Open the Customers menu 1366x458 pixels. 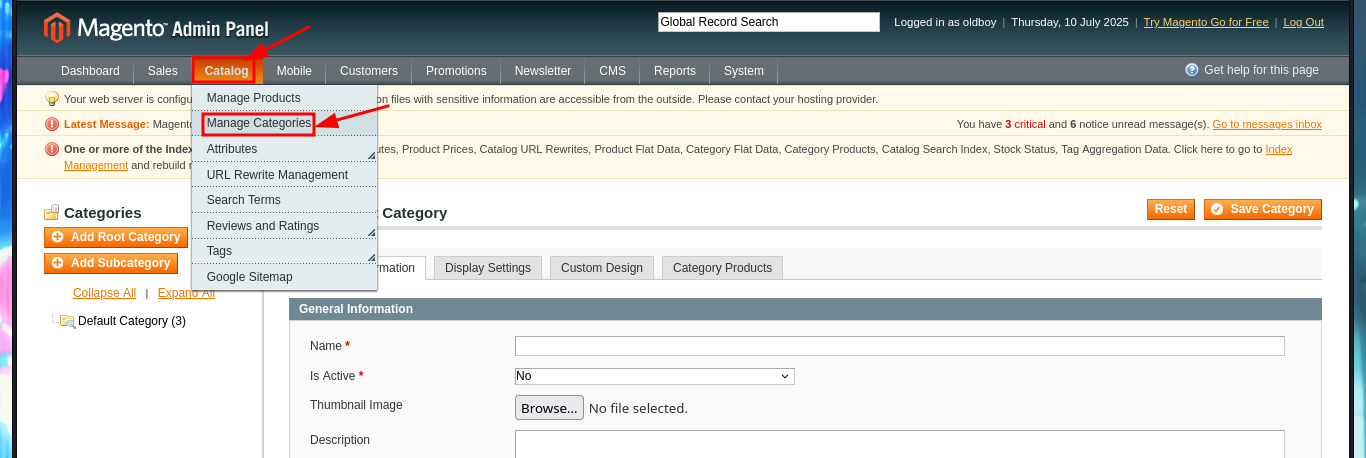369,71
